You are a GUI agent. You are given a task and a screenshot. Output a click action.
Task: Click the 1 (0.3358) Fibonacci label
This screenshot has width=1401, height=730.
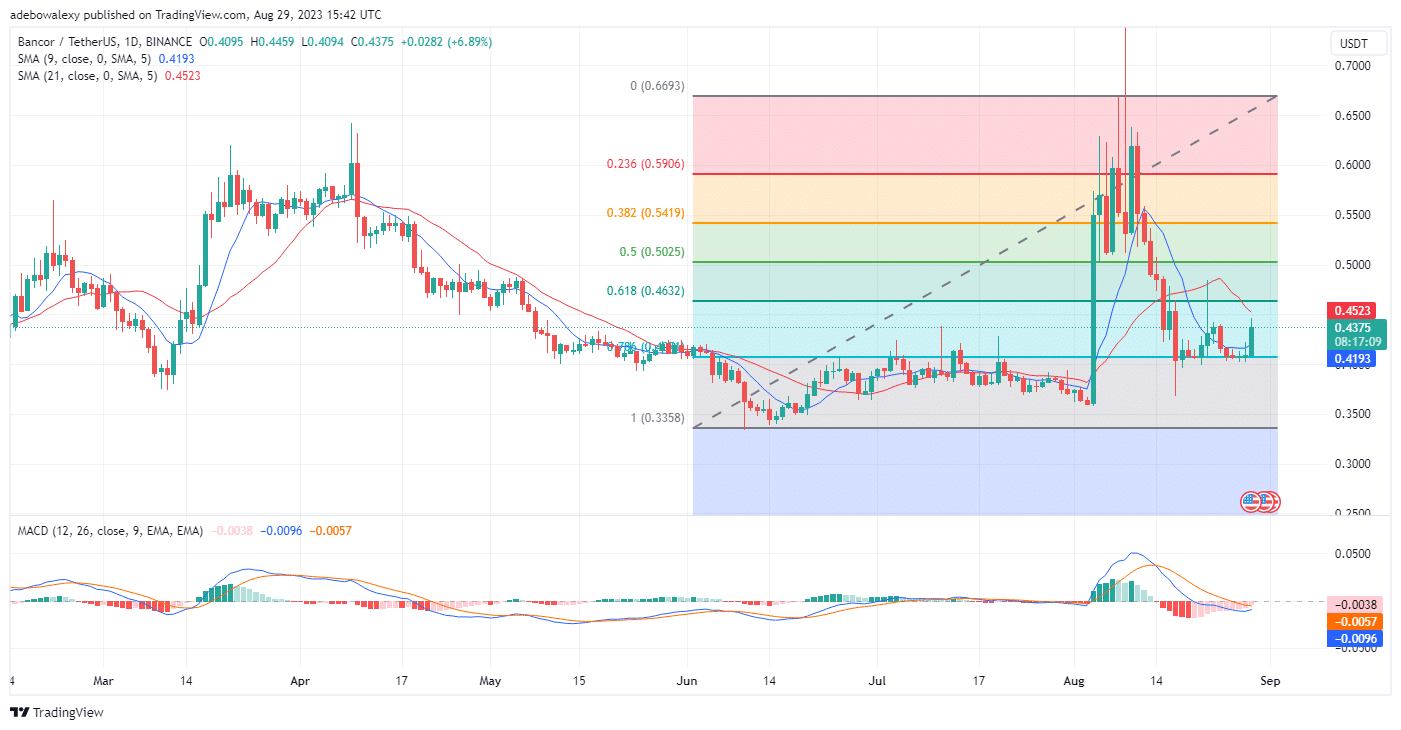point(657,418)
